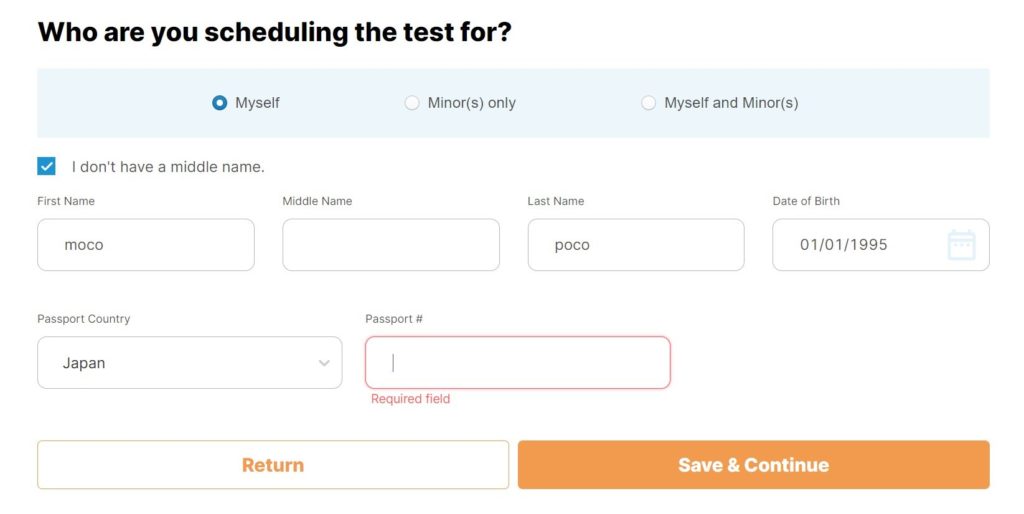
Task: Choose the Minor(s) only option
Action: pyautogui.click(x=412, y=103)
